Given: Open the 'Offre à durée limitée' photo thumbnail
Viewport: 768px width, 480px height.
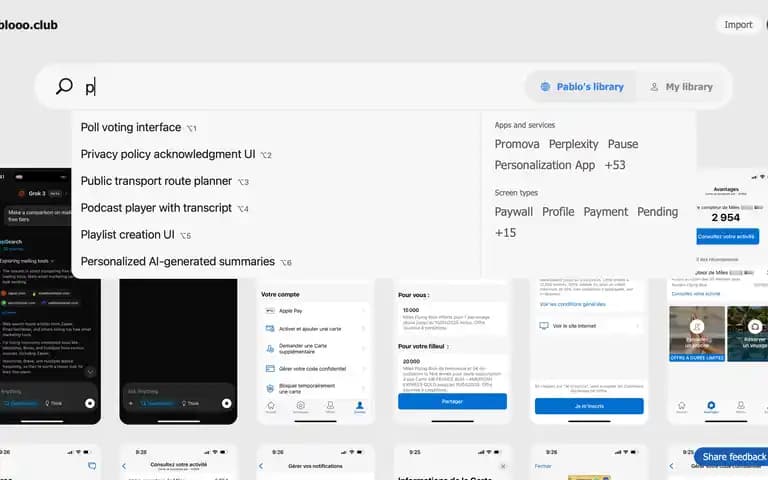Looking at the screenshot, I should click(x=697, y=334).
